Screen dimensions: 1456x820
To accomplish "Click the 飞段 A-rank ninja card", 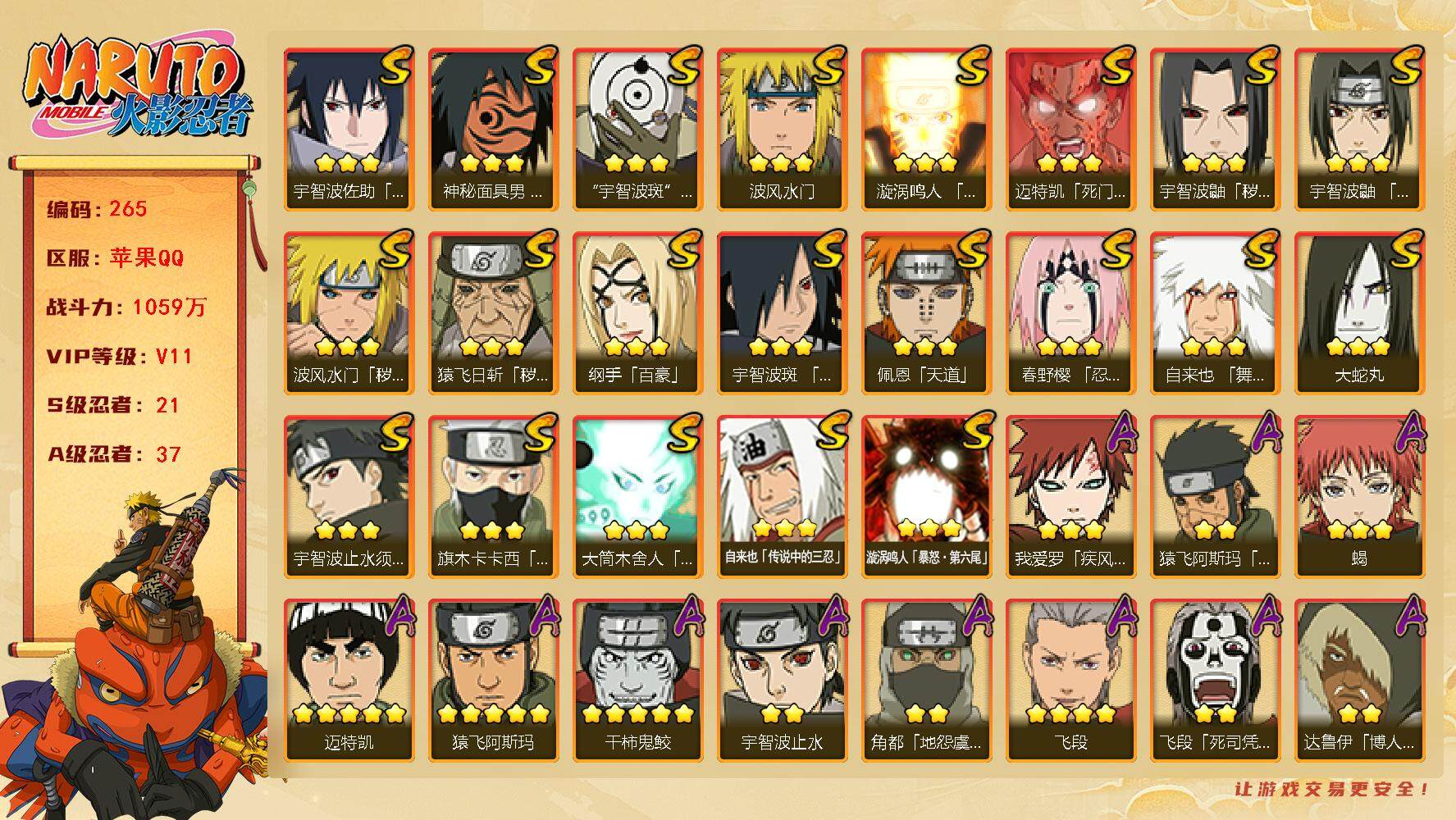I will 1070,681.
